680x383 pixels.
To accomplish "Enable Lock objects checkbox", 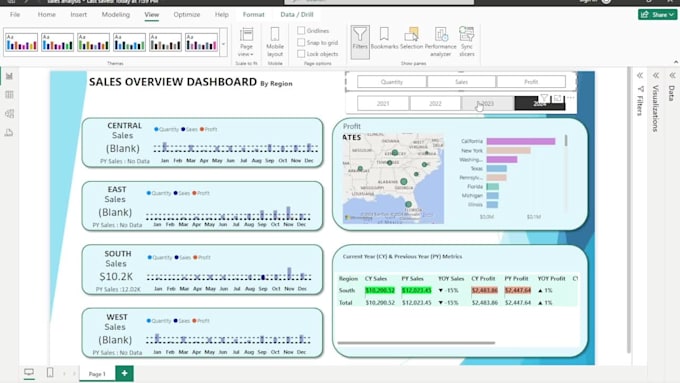I will (x=301, y=54).
